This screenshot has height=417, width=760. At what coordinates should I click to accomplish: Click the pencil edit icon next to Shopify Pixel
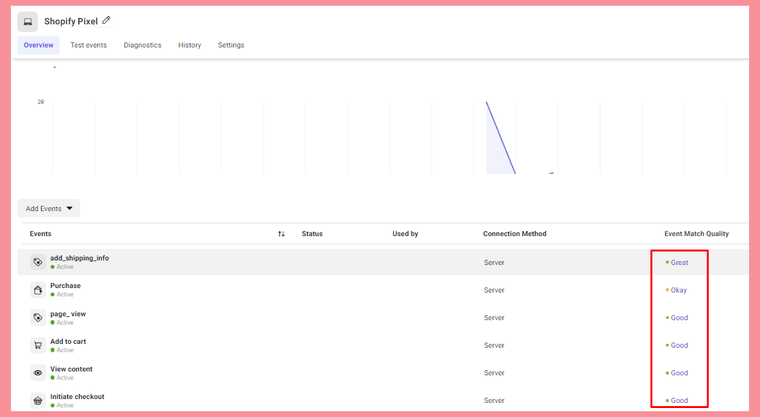[107, 20]
